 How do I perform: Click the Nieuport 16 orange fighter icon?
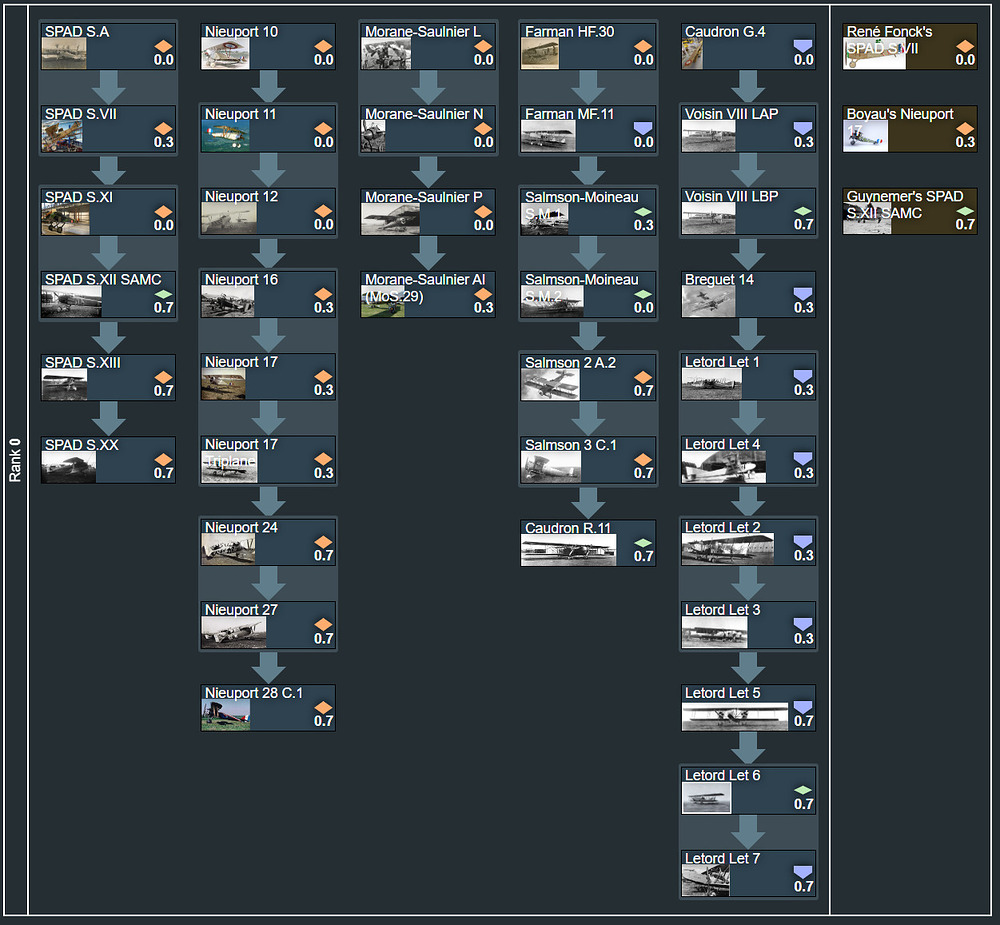pos(323,294)
